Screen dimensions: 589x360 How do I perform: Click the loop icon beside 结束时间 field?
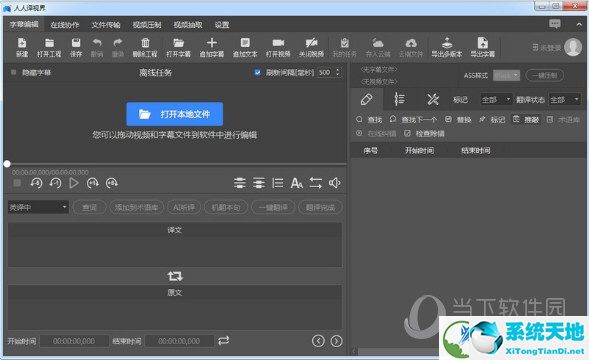click(224, 340)
